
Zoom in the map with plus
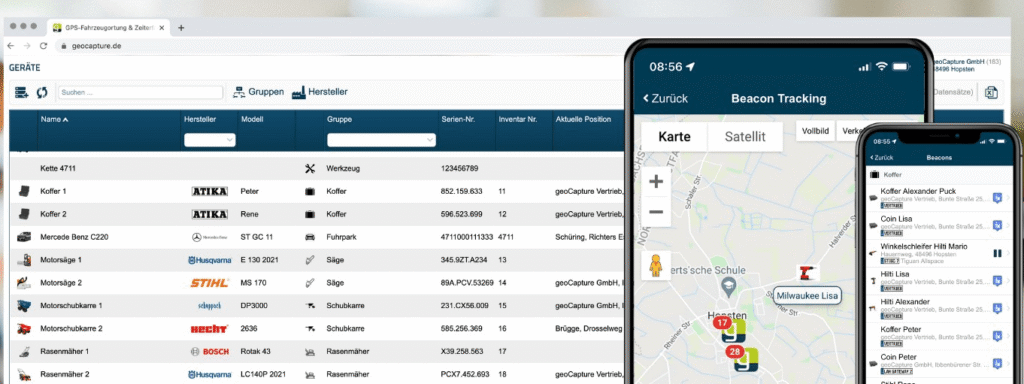click(656, 182)
